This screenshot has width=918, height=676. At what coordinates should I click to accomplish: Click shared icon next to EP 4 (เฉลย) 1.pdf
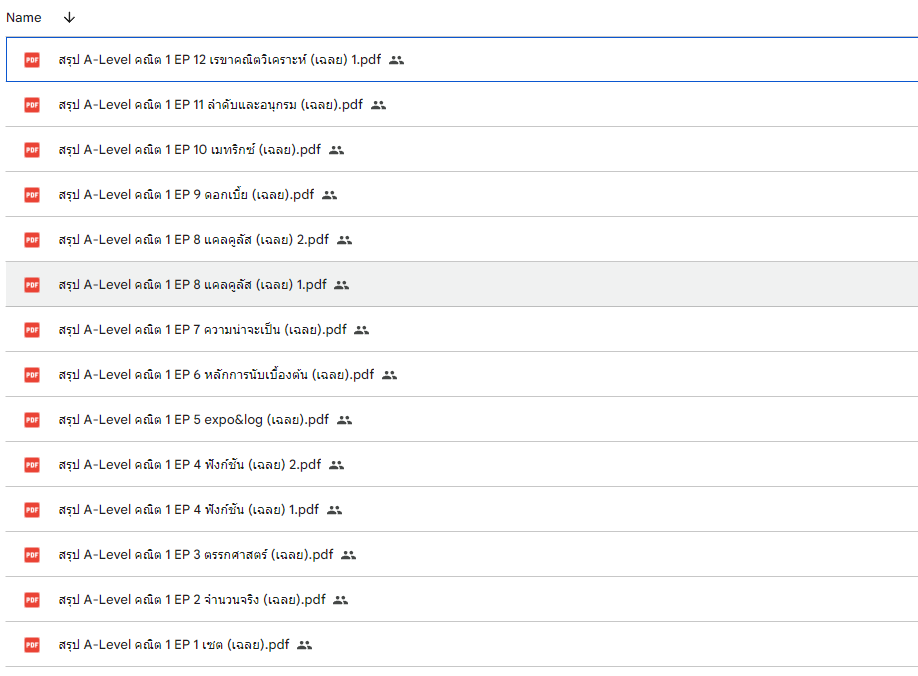[334, 510]
